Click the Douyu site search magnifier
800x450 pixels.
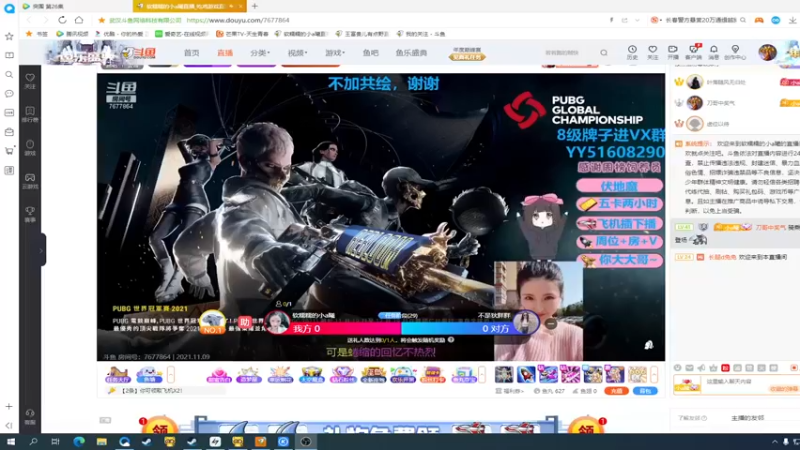(604, 53)
